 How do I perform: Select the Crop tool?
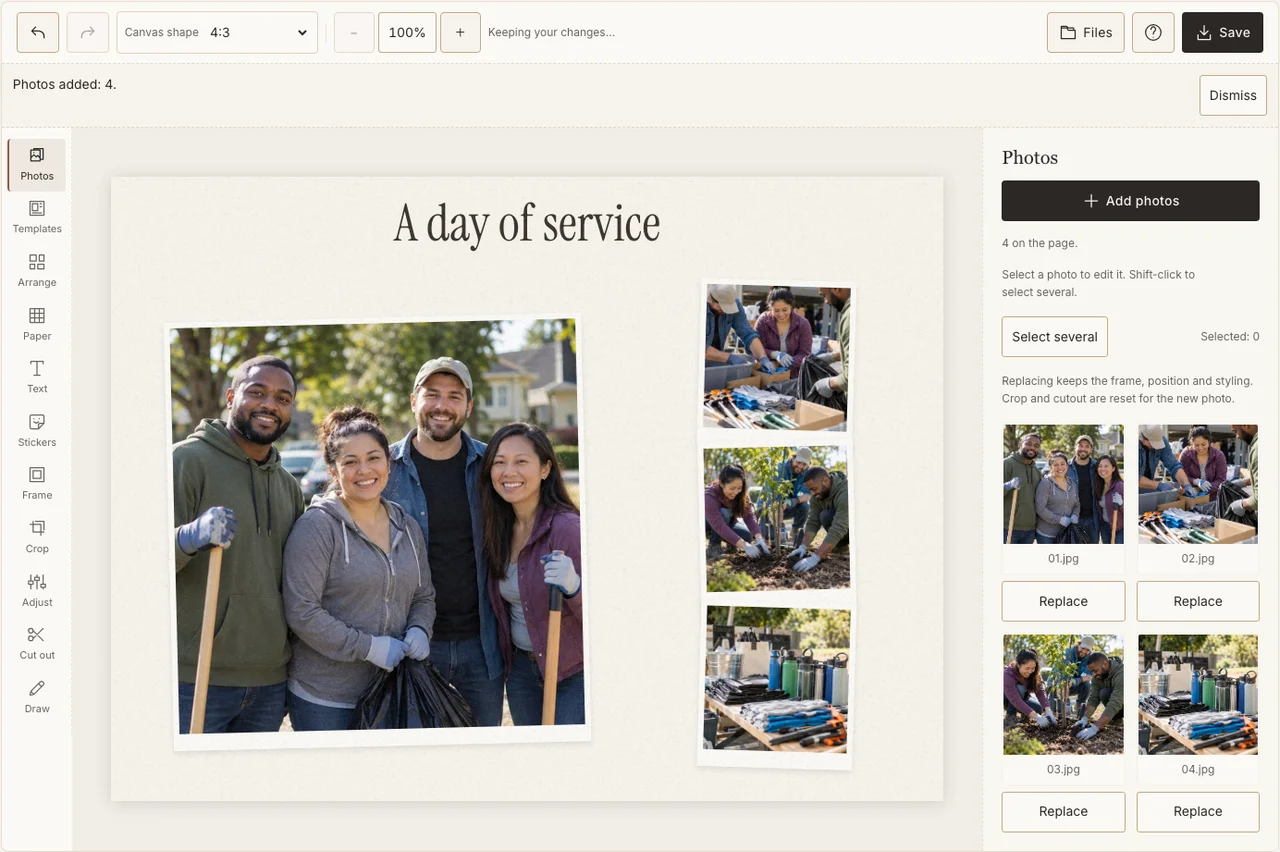point(37,538)
